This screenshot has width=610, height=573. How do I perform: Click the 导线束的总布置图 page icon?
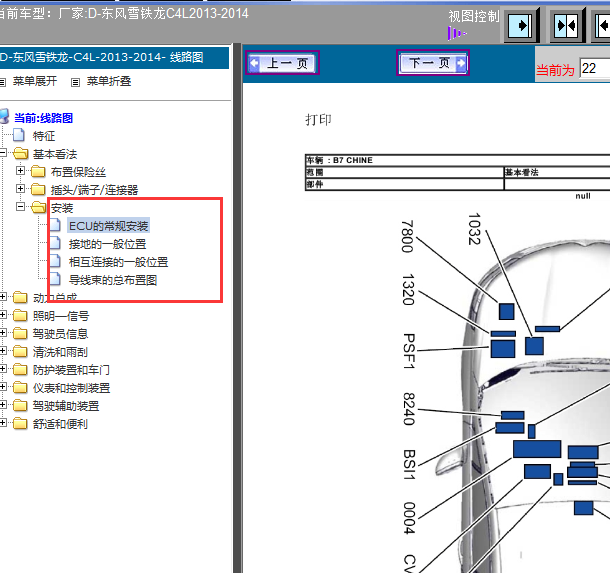pos(55,278)
